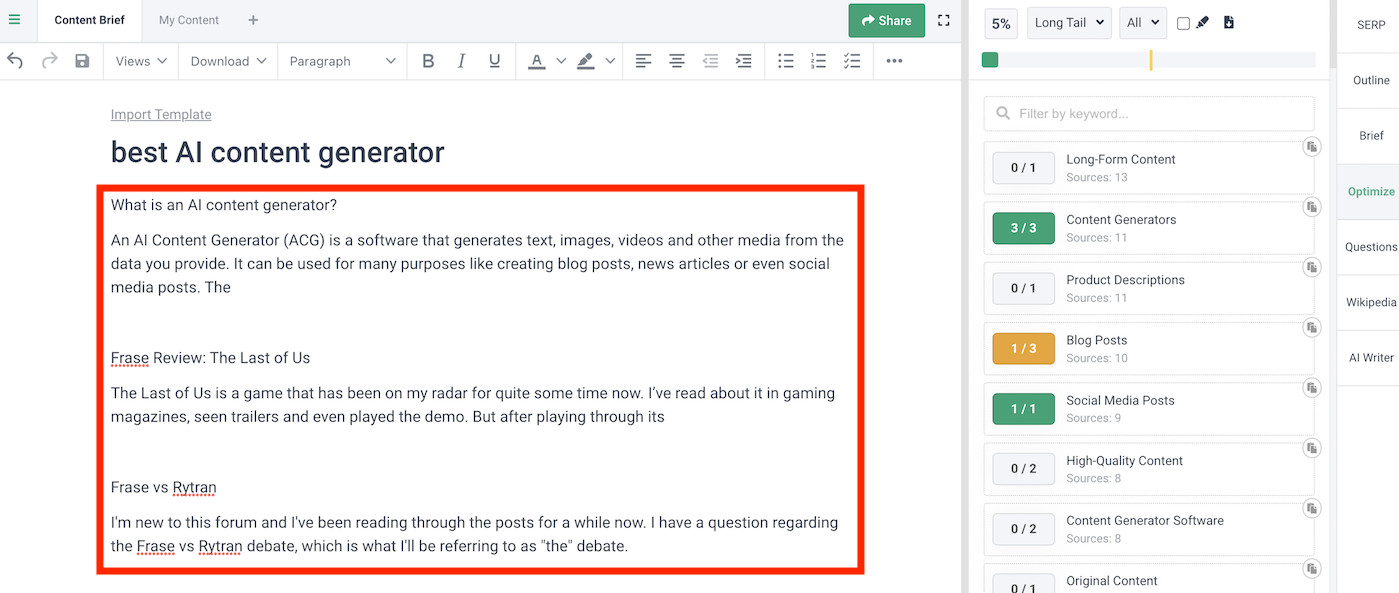The height and width of the screenshot is (593, 1399).
Task: Click the Import Template link
Action: 161,115
